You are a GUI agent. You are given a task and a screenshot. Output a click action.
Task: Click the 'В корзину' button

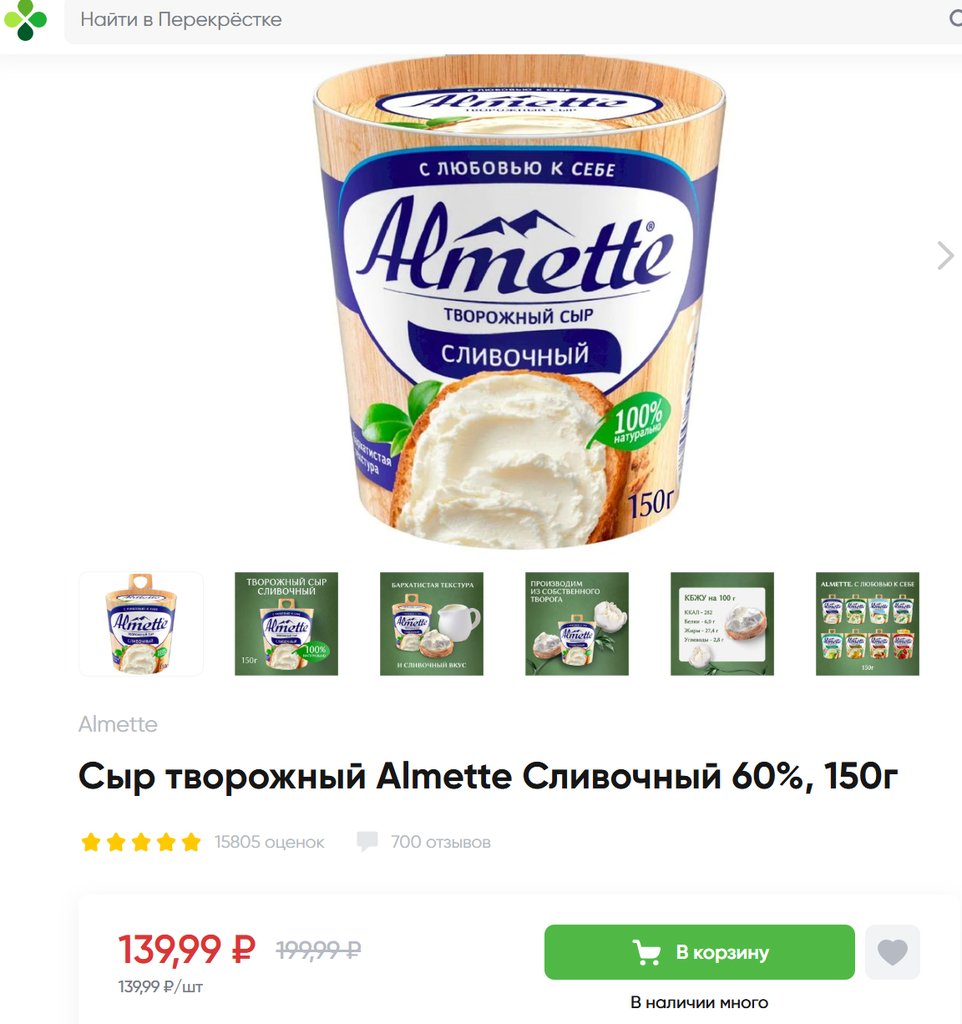click(x=699, y=952)
